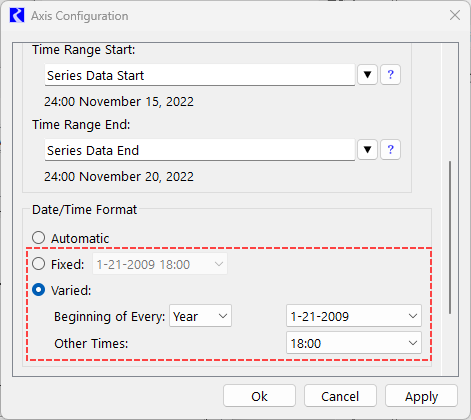Click the Apply button
Image resolution: width=471 pixels, height=420 pixels.
click(x=421, y=396)
